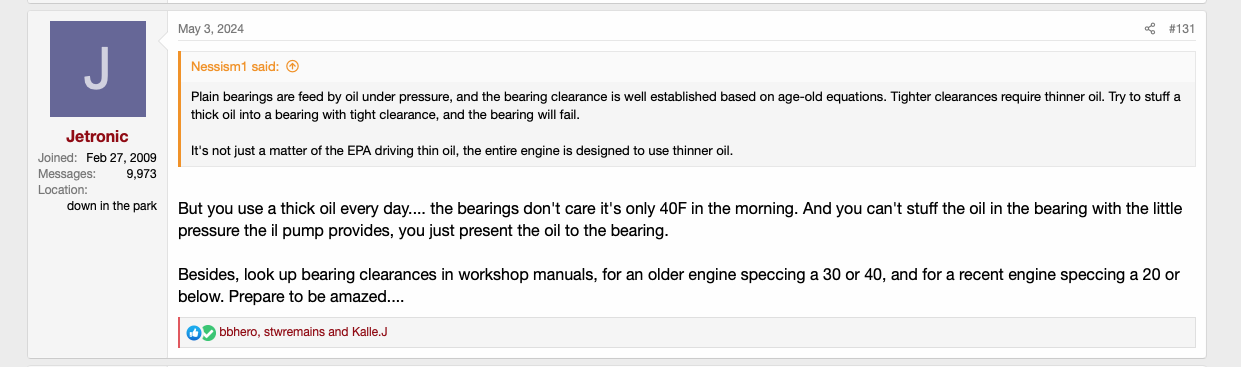Jump to original post via orange arrow icon

292,67
